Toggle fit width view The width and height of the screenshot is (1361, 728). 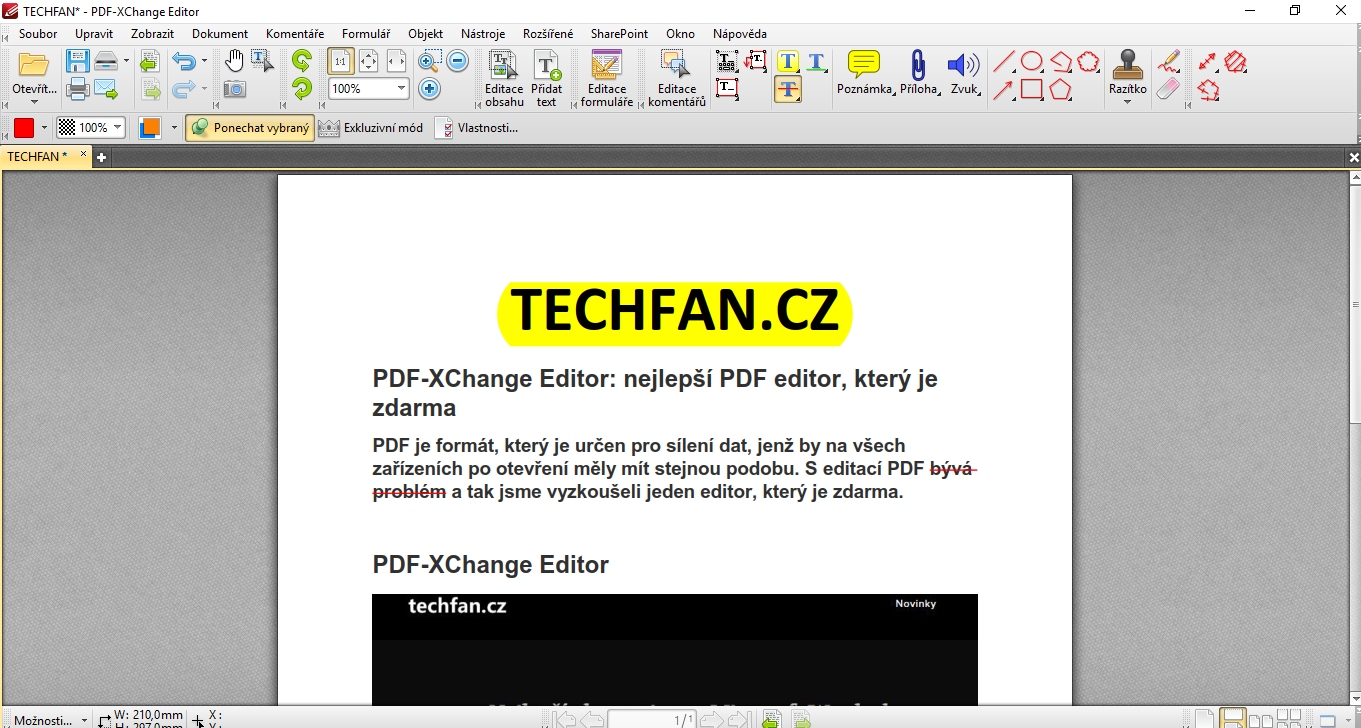[x=396, y=61]
